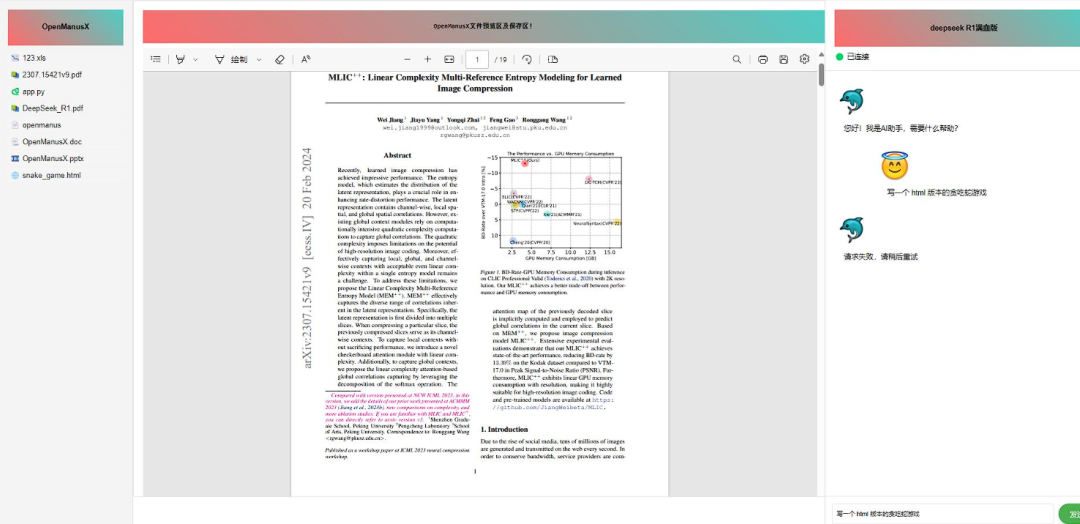
Task: Click the 1. Introduction heading
Action: 504,429
